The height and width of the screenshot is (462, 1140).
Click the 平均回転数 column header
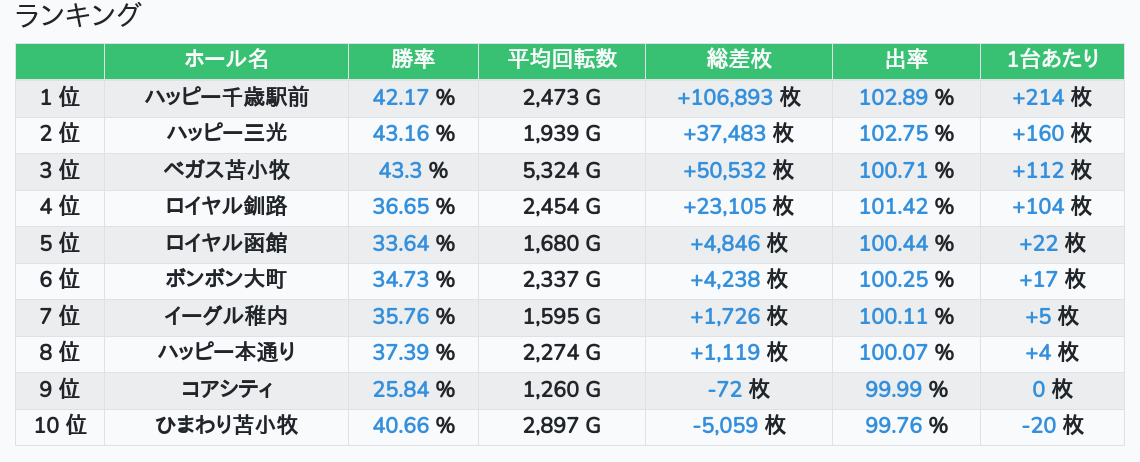click(x=561, y=60)
